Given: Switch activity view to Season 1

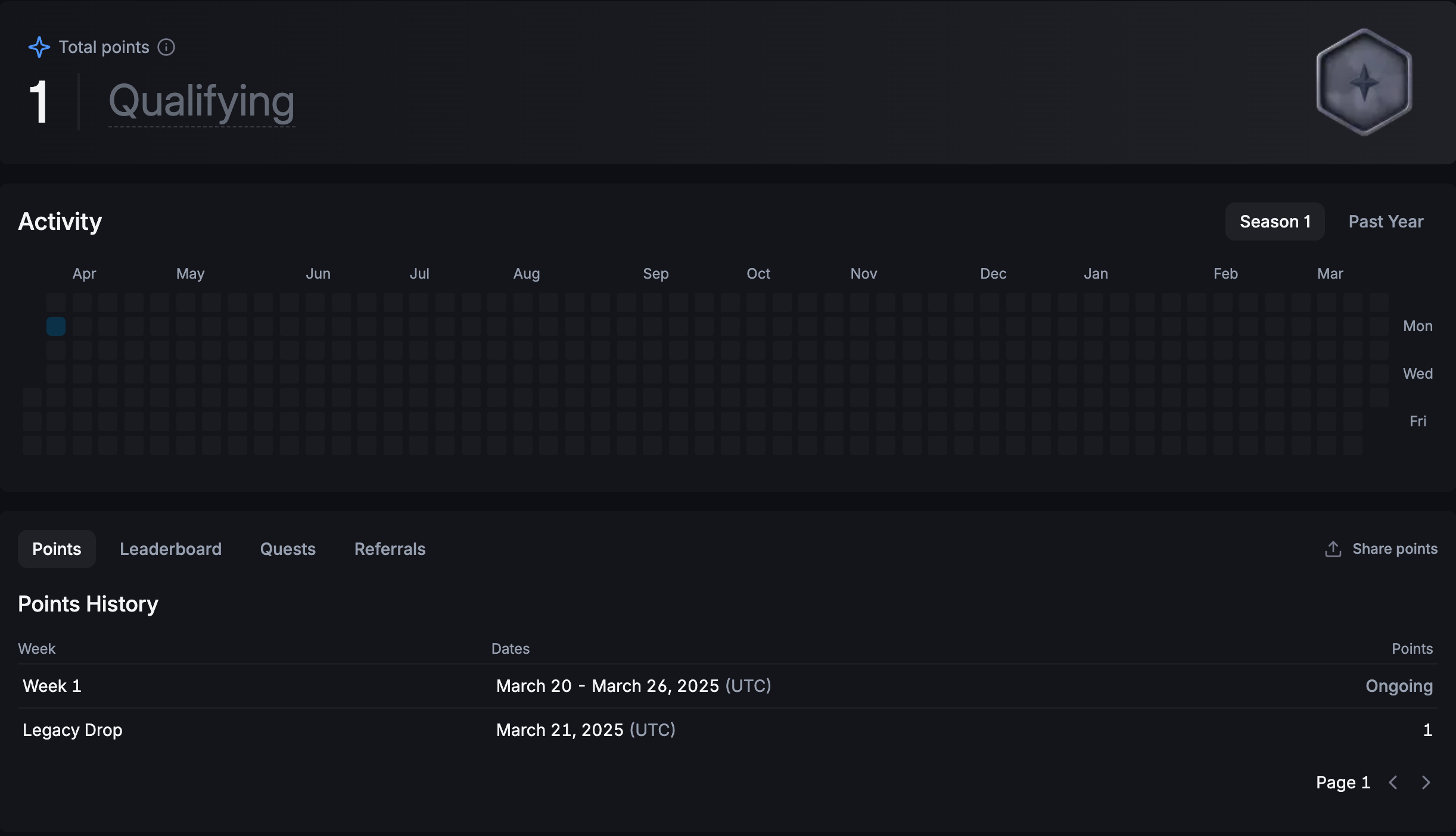Looking at the screenshot, I should [x=1275, y=222].
